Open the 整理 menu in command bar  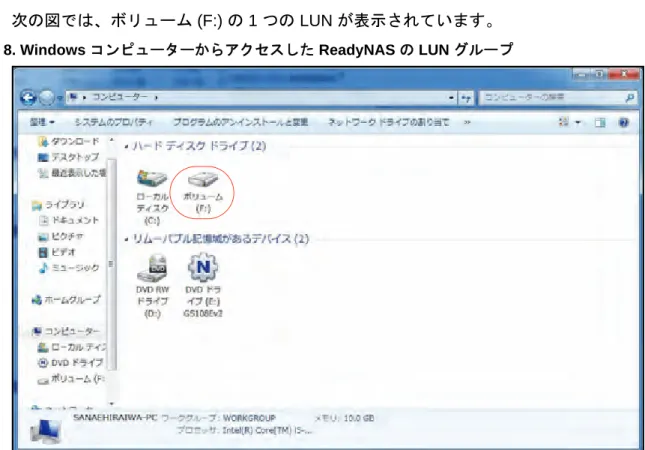click(42, 122)
